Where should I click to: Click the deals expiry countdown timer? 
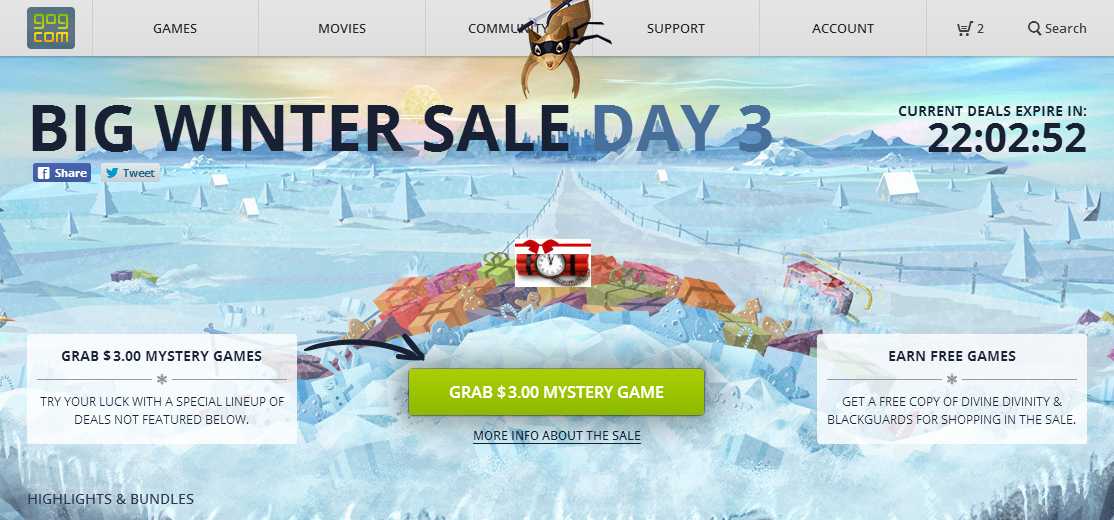click(1007, 138)
